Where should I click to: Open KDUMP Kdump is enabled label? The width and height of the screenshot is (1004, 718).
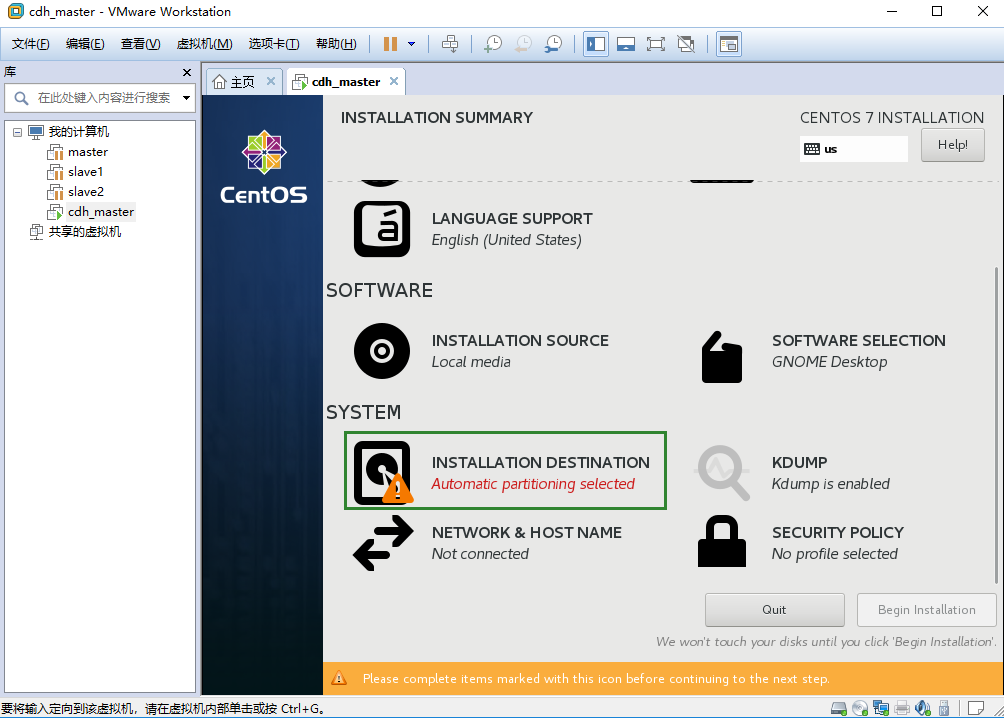click(x=830, y=473)
